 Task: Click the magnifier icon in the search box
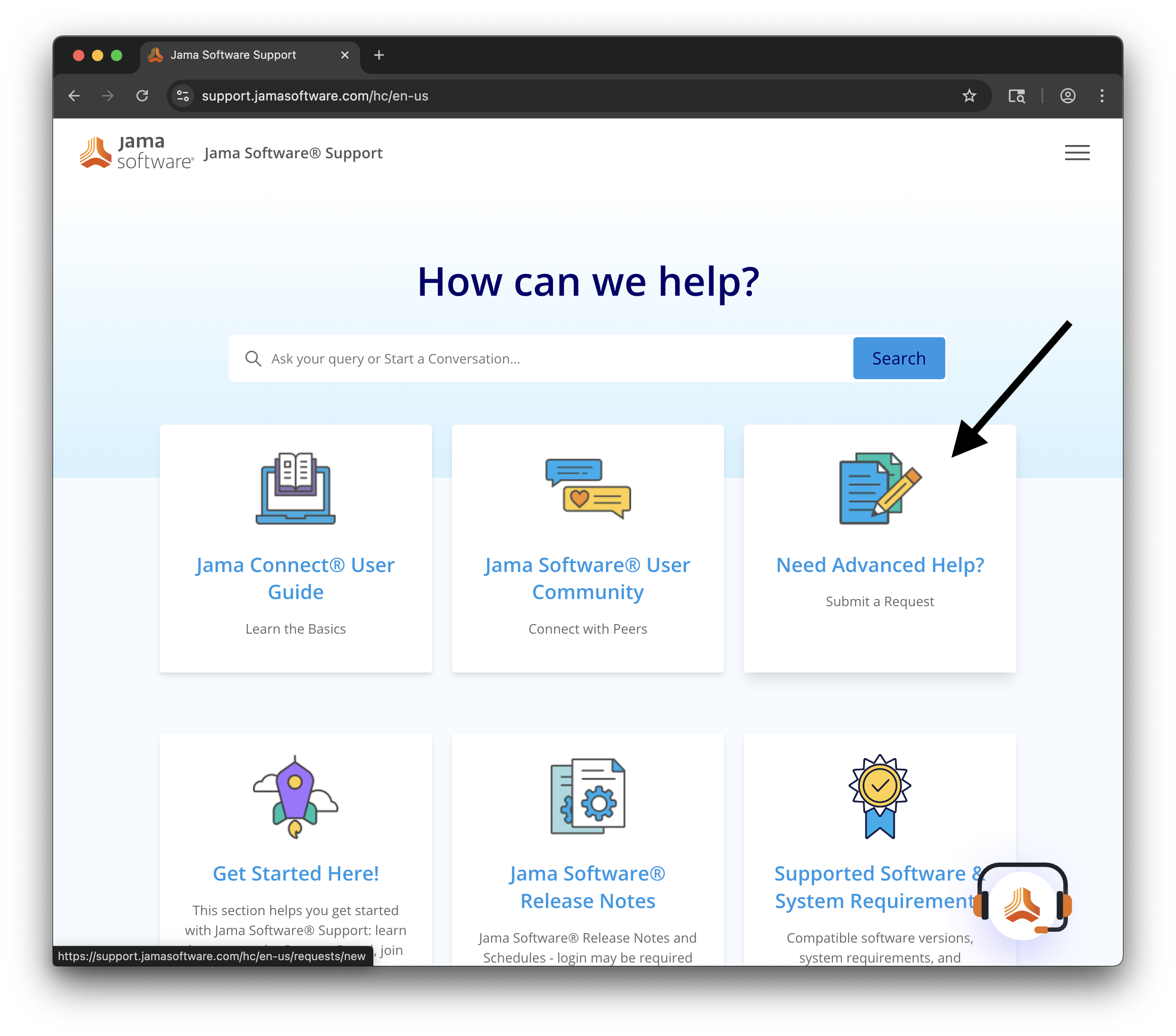click(253, 359)
